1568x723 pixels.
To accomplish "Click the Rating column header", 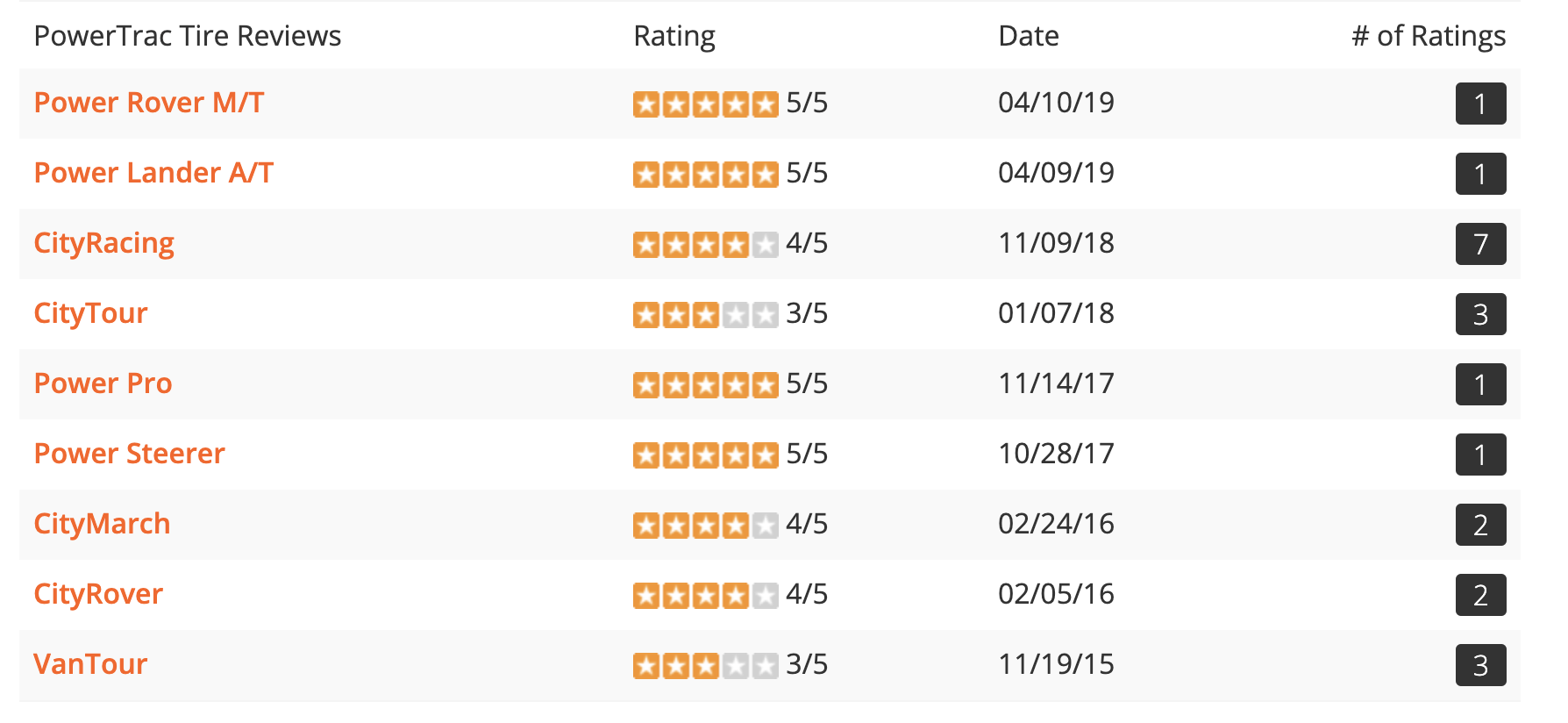I will [674, 36].
